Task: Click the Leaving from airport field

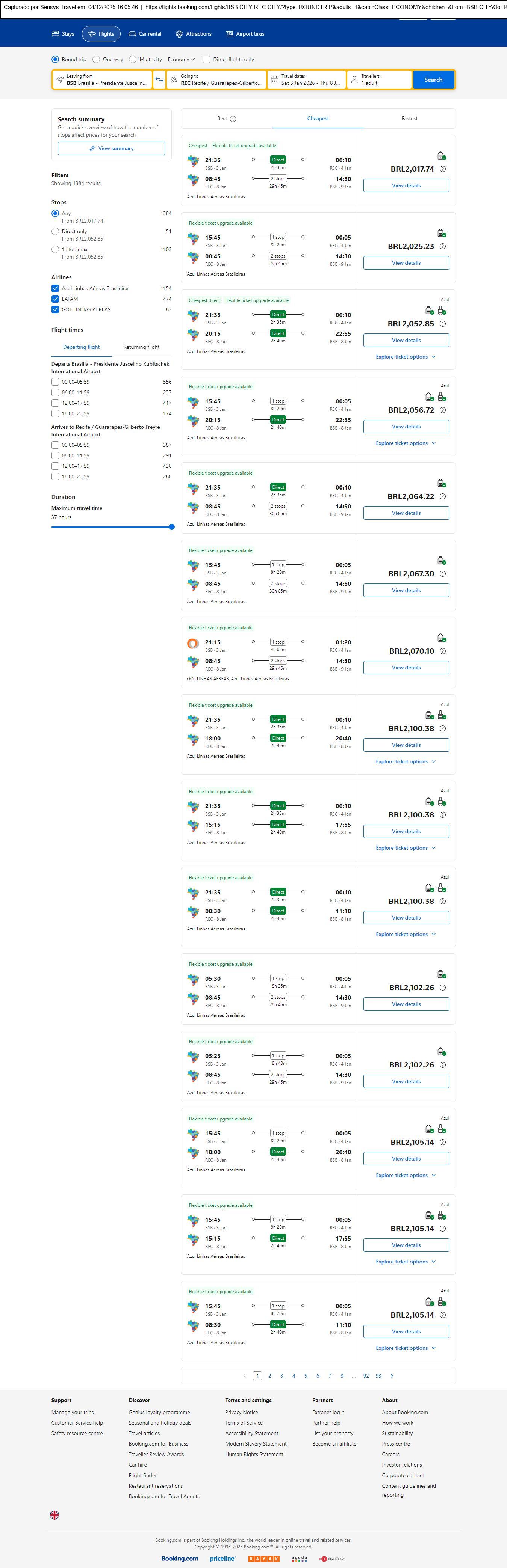Action: (x=102, y=80)
